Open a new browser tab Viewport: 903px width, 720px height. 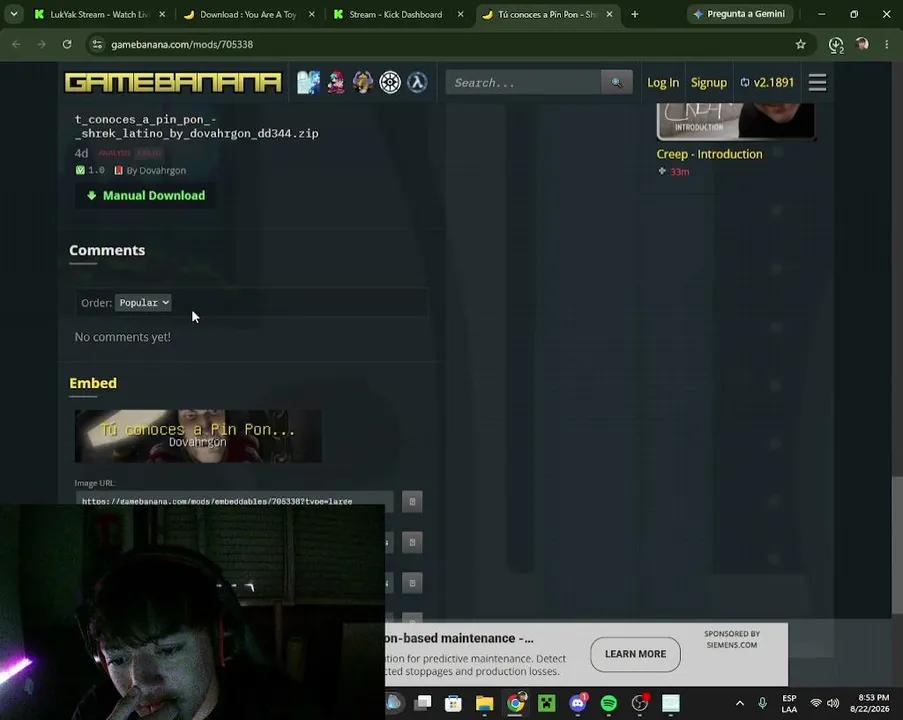click(635, 14)
